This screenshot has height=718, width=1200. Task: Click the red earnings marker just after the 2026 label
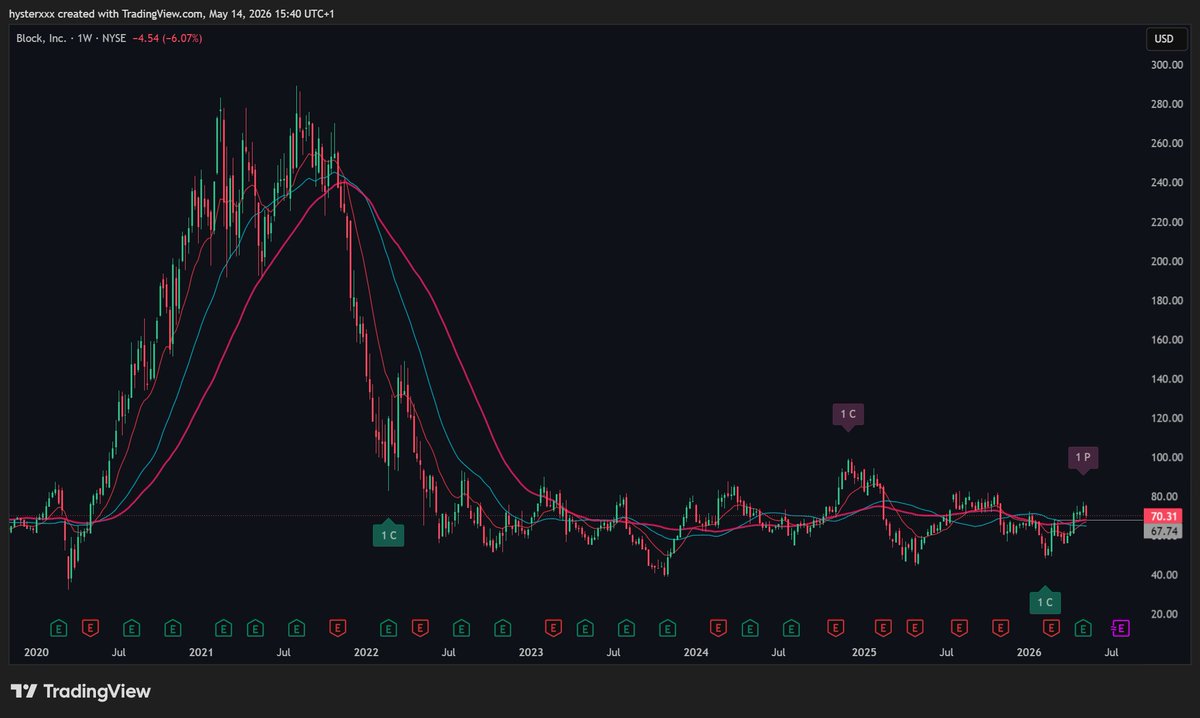[x=1050, y=628]
